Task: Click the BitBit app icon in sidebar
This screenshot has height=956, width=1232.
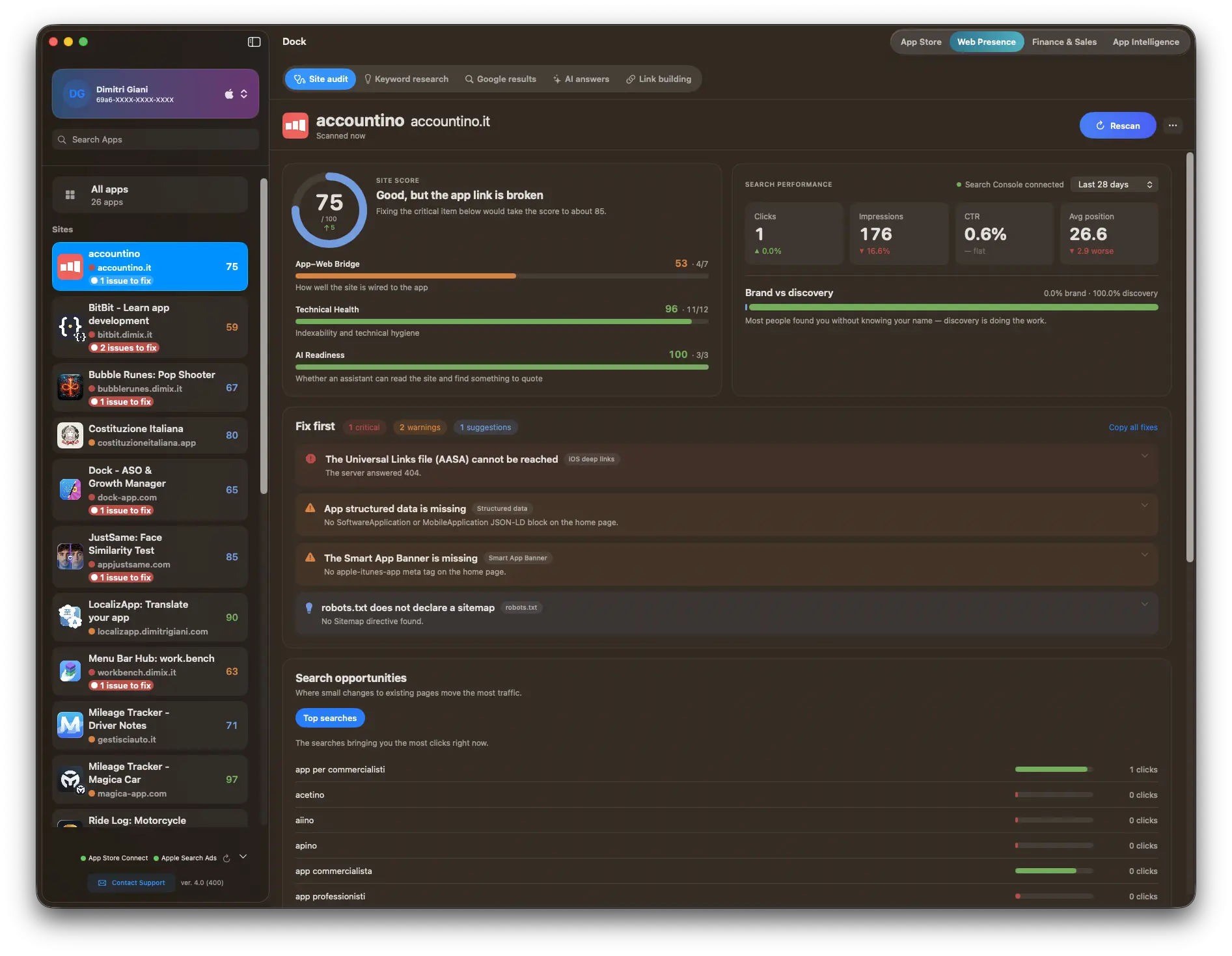Action: 70,327
